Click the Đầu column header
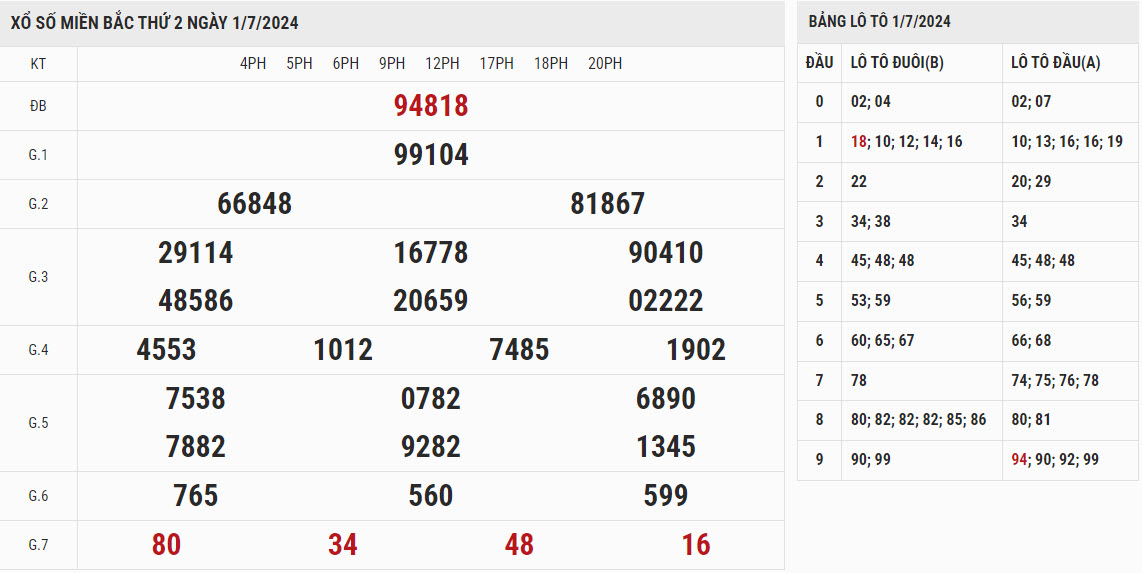Viewport: 1142px width, 573px height. pyautogui.click(x=819, y=62)
